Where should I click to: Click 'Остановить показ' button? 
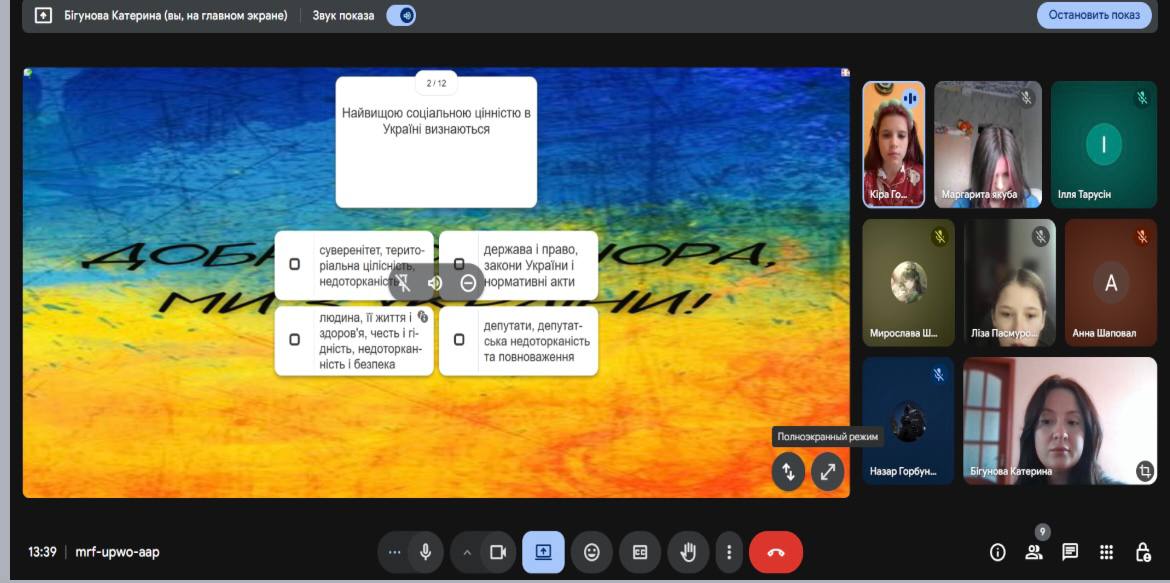[1094, 15]
